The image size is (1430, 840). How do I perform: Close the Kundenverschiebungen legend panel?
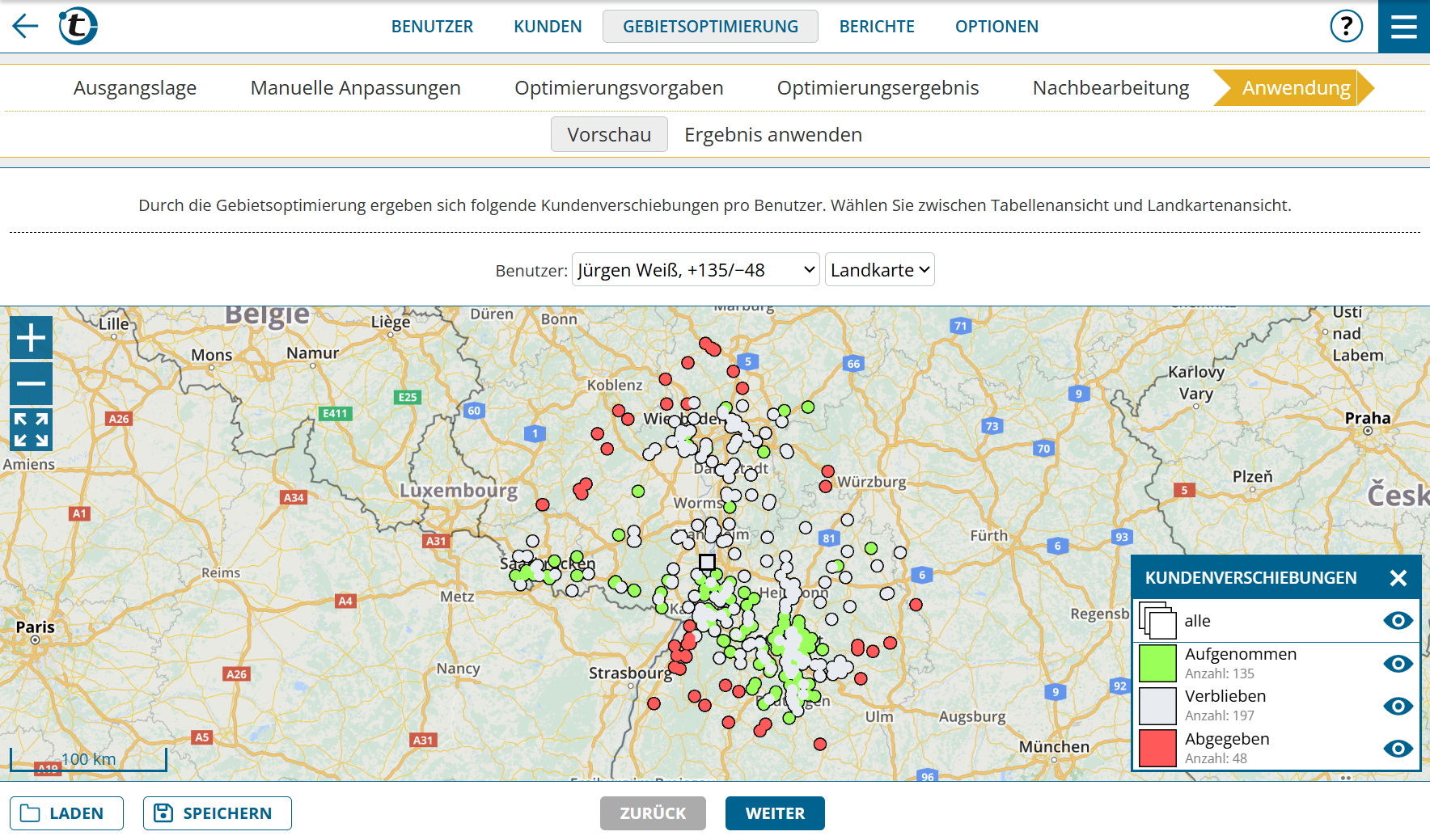tap(1398, 578)
